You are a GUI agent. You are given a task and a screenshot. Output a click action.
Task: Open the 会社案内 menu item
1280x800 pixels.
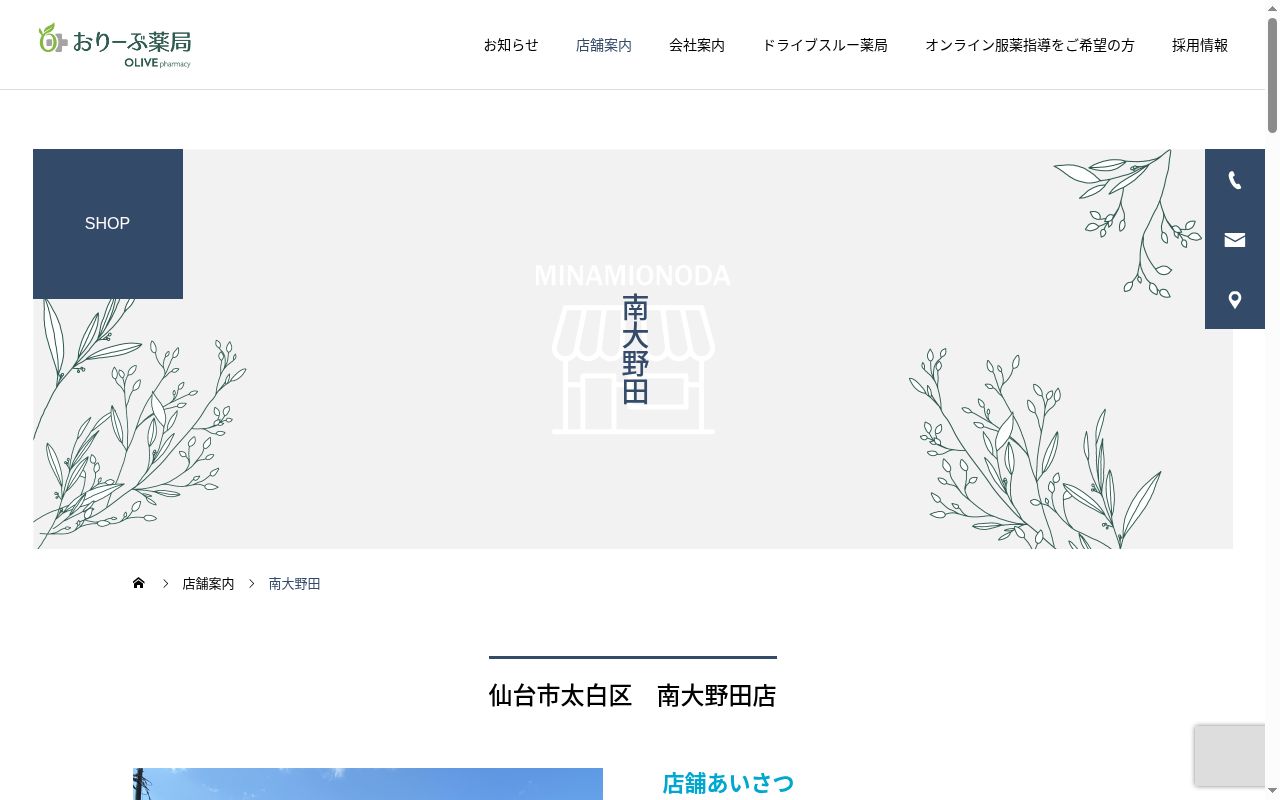click(697, 45)
